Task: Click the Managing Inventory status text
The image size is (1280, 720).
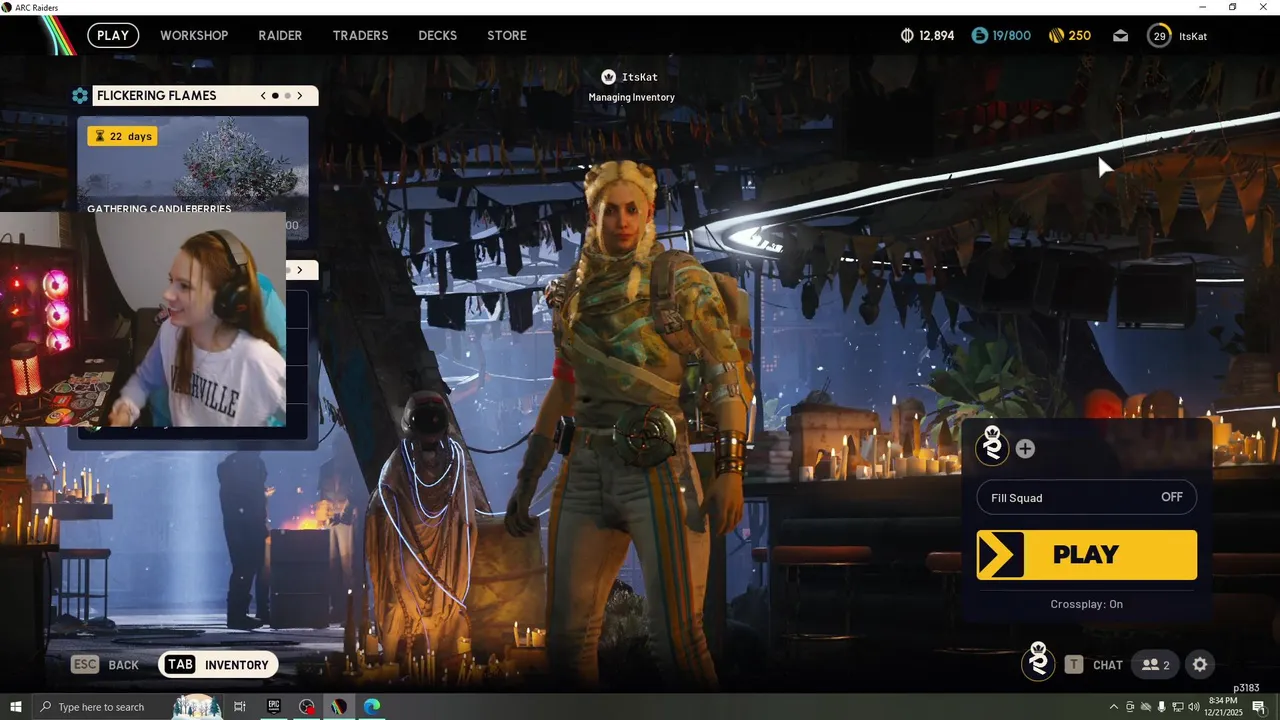Action: [631, 97]
